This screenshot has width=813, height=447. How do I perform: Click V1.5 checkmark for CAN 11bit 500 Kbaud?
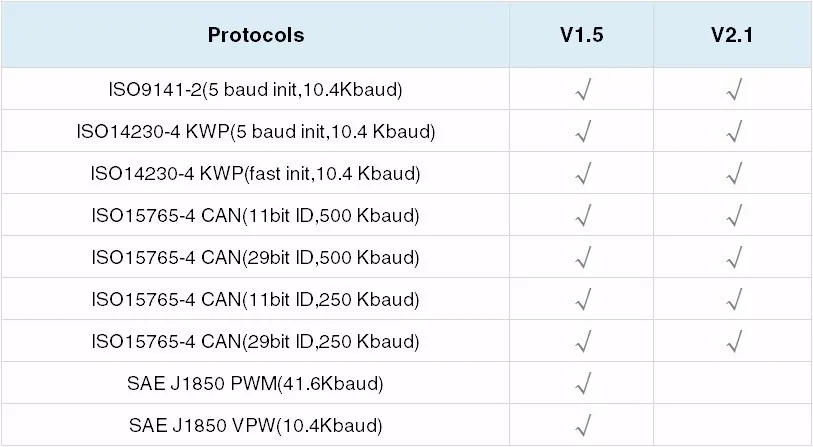point(583,215)
